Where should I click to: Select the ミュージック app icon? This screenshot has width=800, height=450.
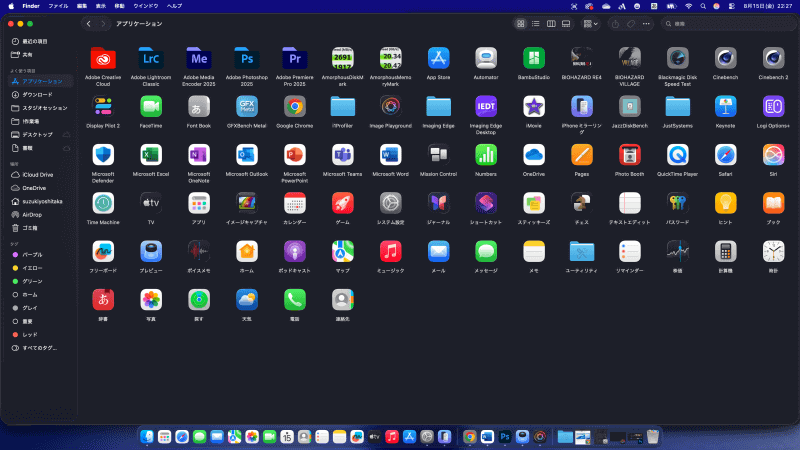coord(390,252)
